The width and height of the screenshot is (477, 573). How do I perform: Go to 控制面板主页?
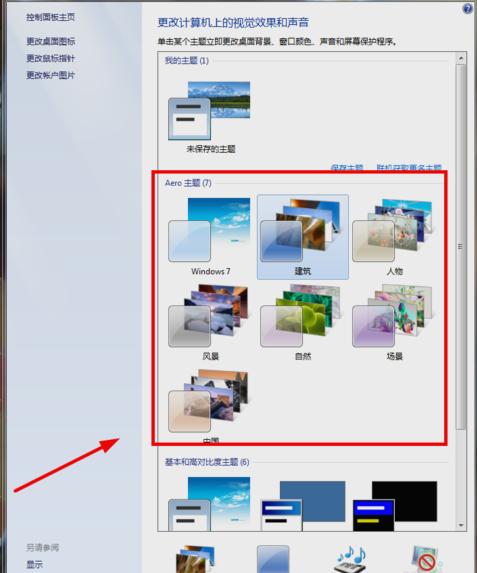[x=50, y=17]
